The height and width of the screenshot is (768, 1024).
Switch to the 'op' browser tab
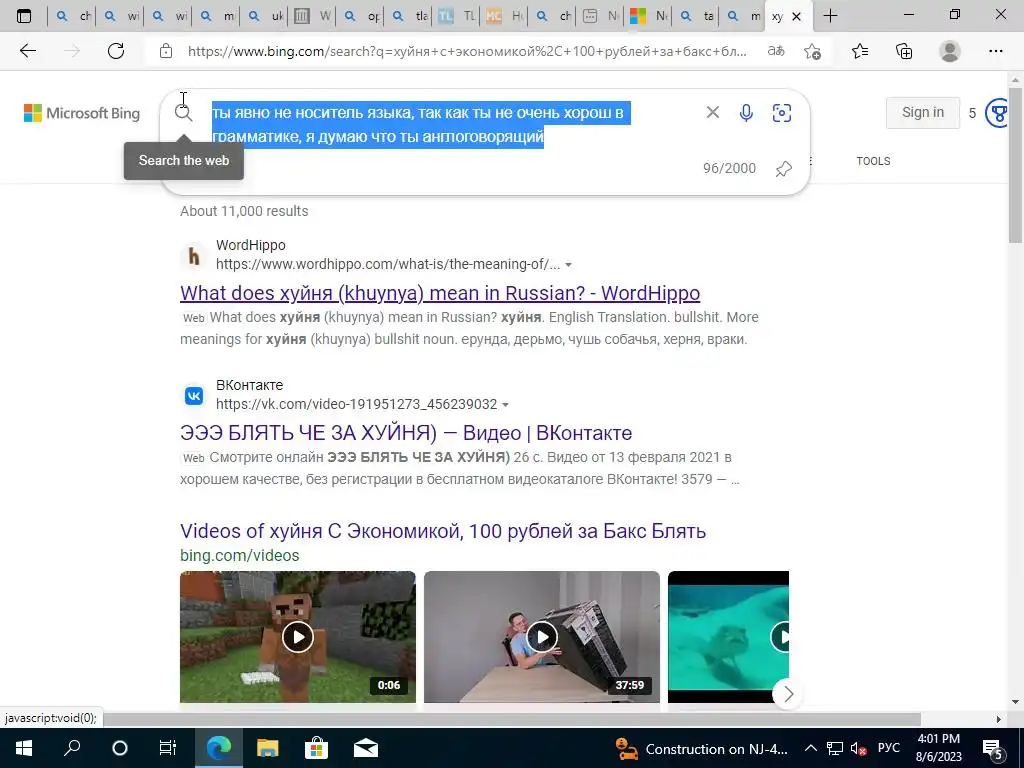362,16
